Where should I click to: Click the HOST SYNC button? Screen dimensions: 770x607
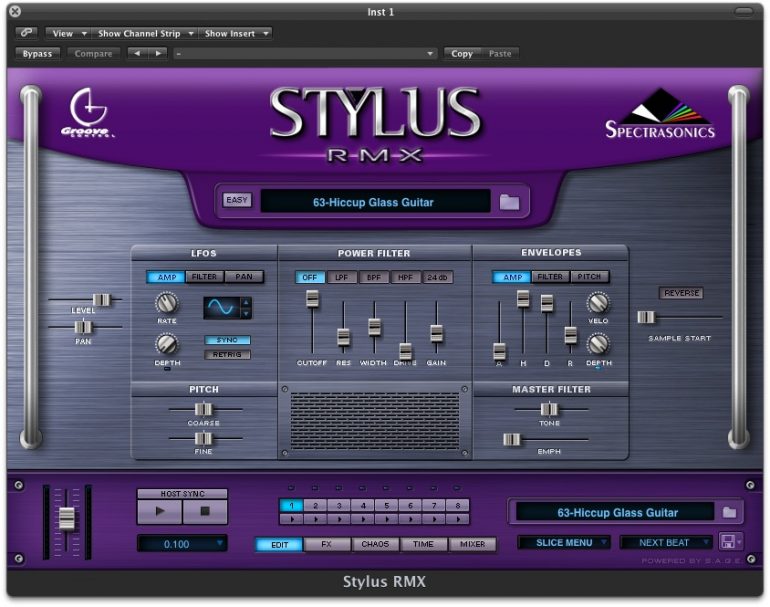[182, 494]
